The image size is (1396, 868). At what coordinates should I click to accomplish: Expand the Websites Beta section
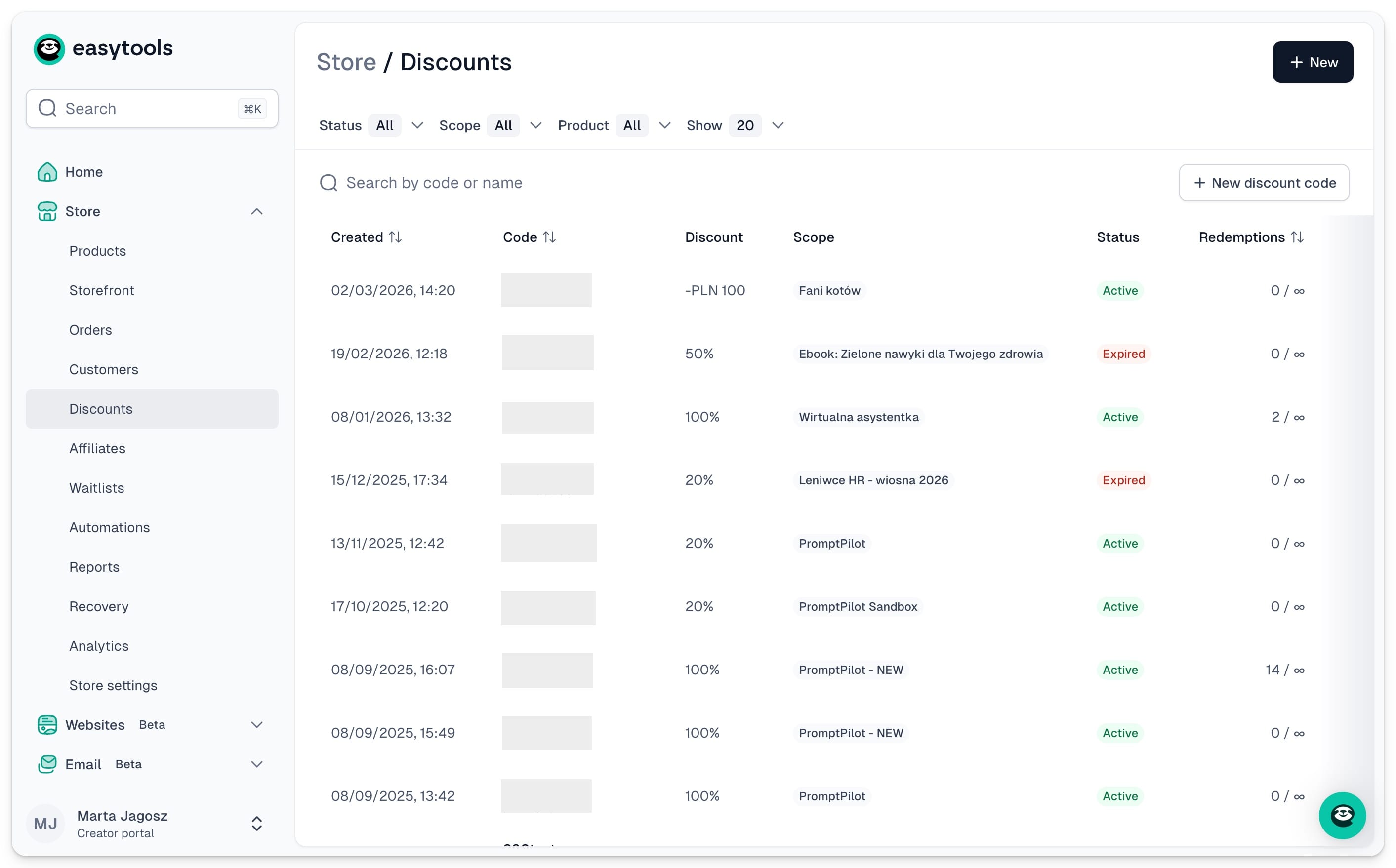[257, 724]
